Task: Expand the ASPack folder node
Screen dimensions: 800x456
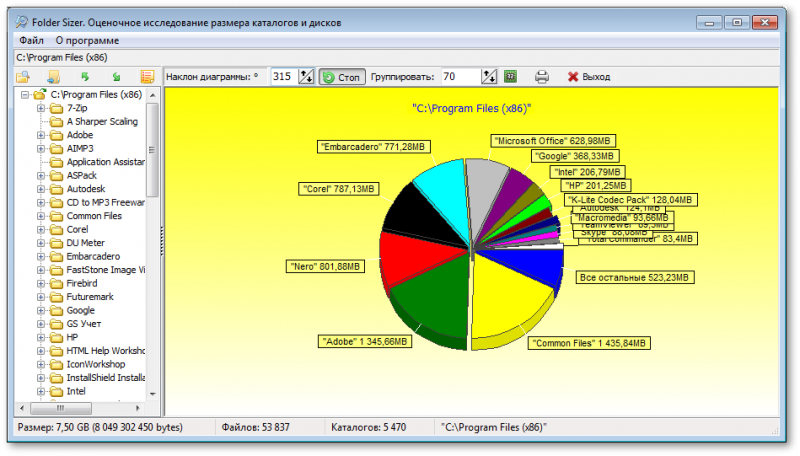Action: [41, 175]
